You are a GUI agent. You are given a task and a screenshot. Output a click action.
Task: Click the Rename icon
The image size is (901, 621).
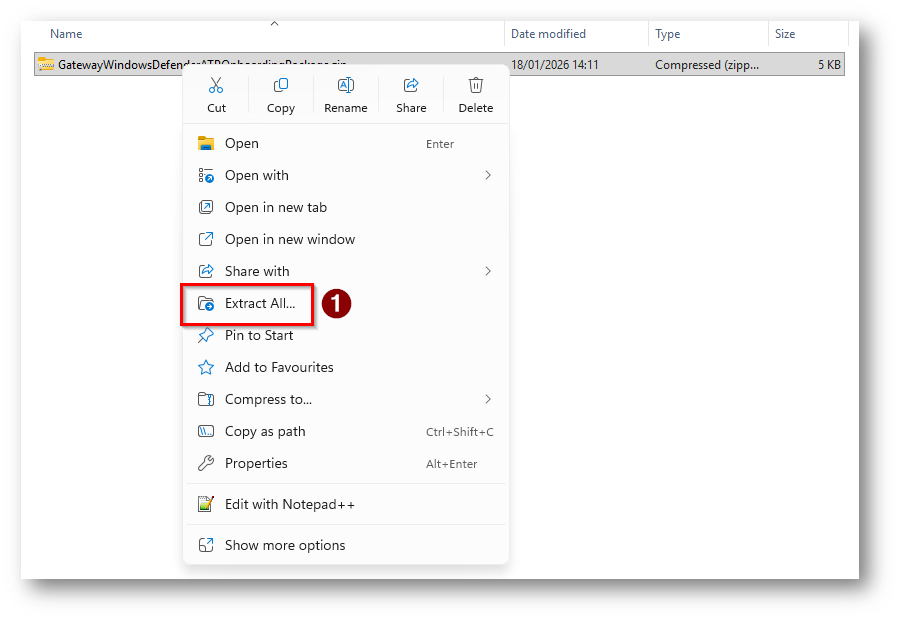[345, 86]
